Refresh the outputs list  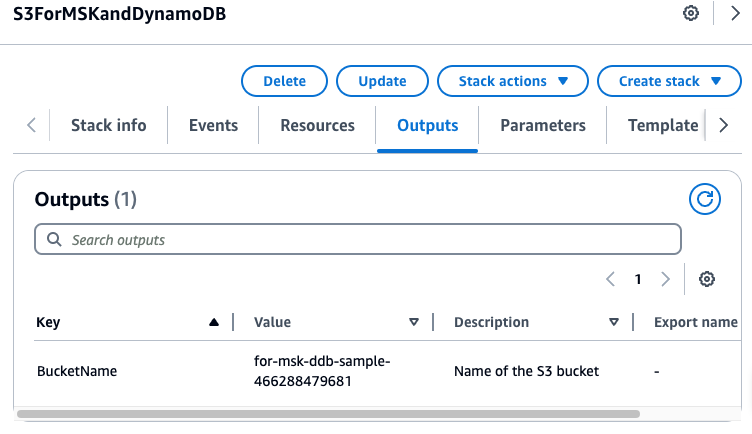(705, 199)
